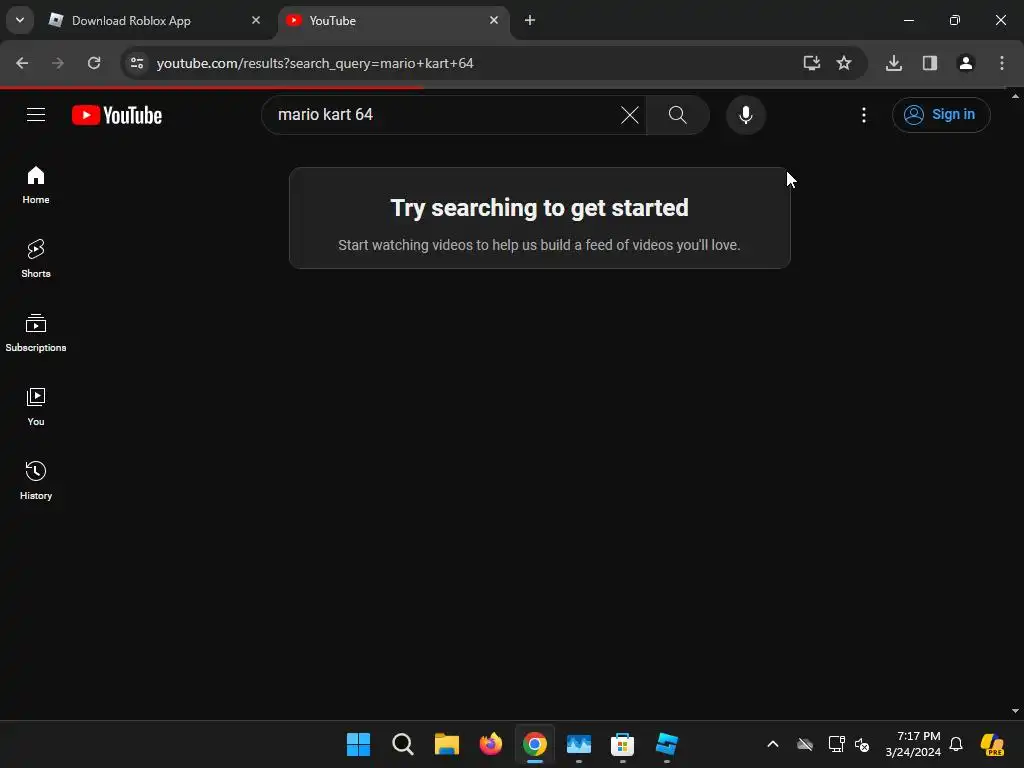Start voice search with the microphone
Image resolution: width=1024 pixels, height=768 pixels.
745,115
